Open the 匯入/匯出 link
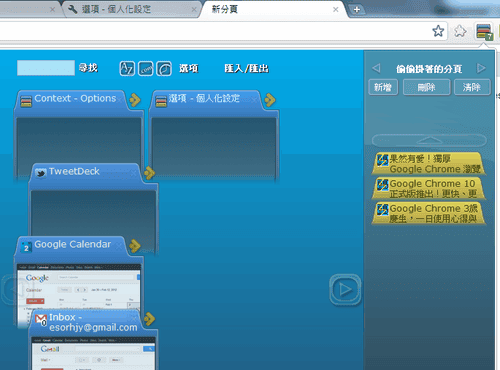The width and height of the screenshot is (500, 370). point(246,68)
